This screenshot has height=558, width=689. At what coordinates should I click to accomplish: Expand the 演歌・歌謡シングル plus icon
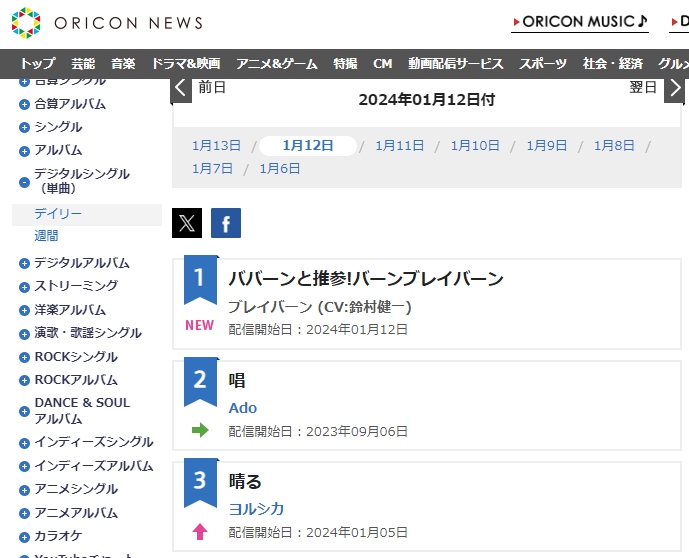point(25,334)
